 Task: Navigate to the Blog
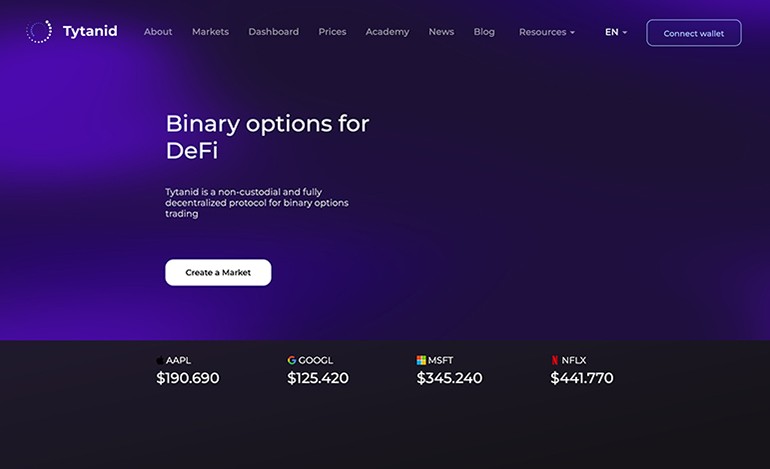coord(484,31)
